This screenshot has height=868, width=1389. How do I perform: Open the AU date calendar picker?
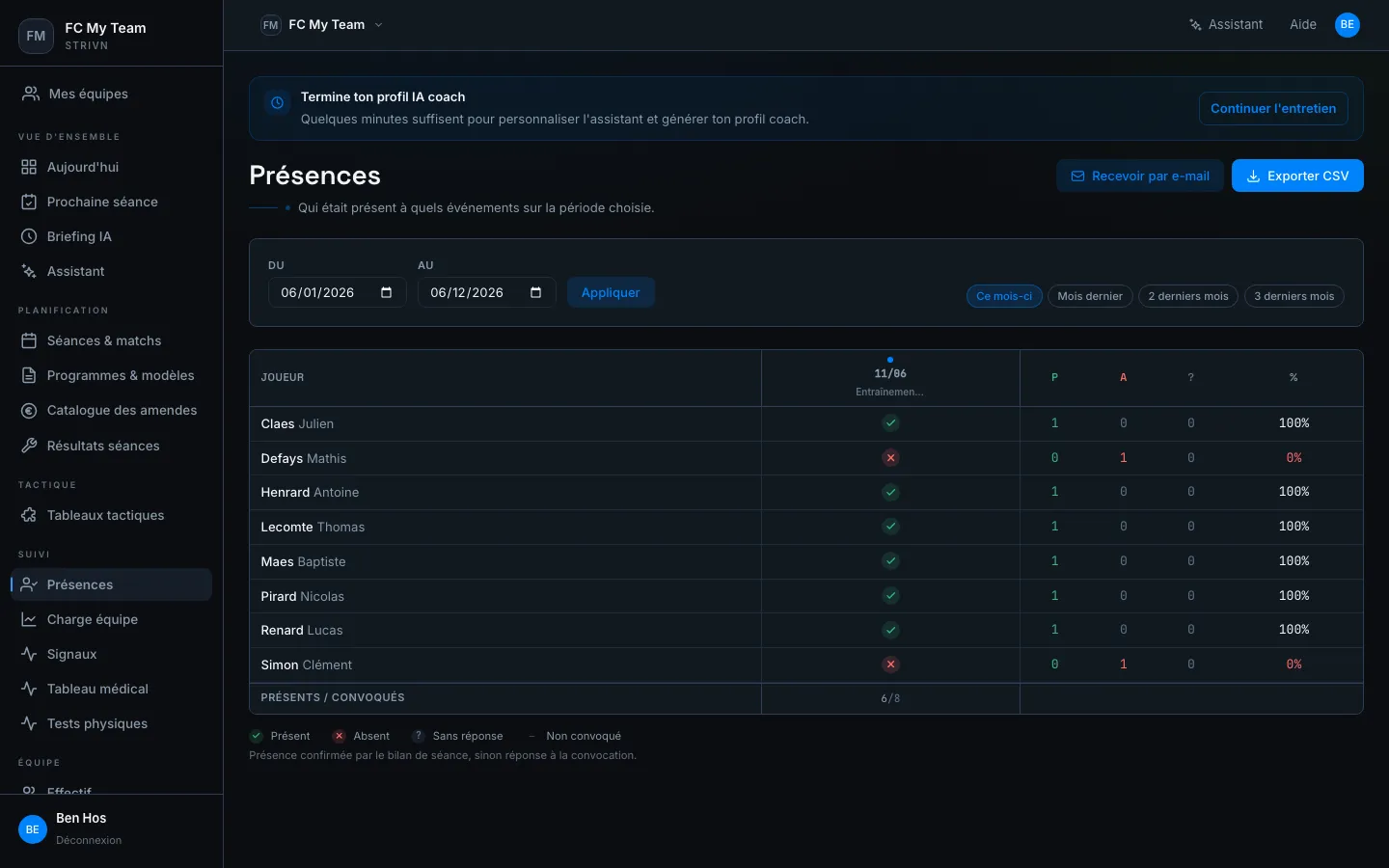[536, 292]
